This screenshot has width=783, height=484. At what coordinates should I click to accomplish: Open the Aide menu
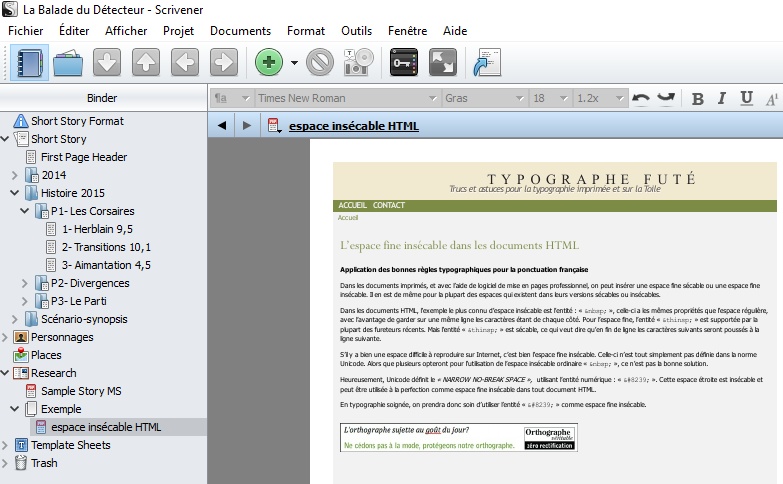pos(455,31)
